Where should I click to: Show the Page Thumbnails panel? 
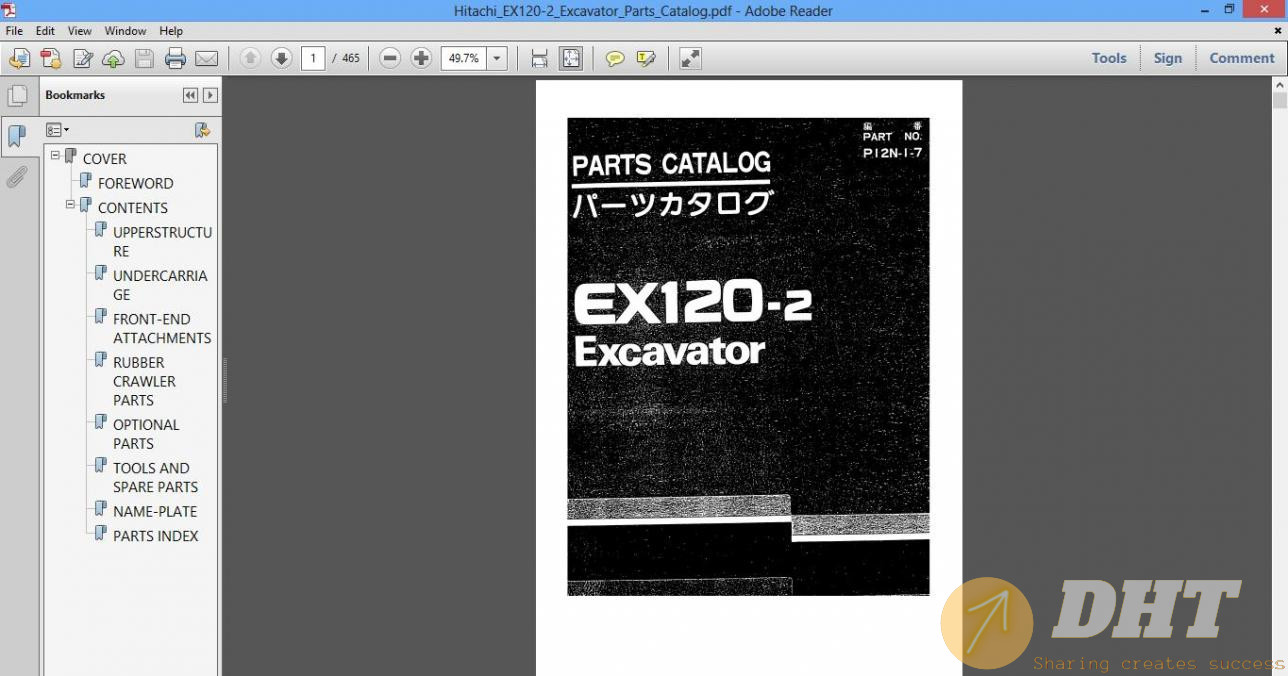pos(17,96)
